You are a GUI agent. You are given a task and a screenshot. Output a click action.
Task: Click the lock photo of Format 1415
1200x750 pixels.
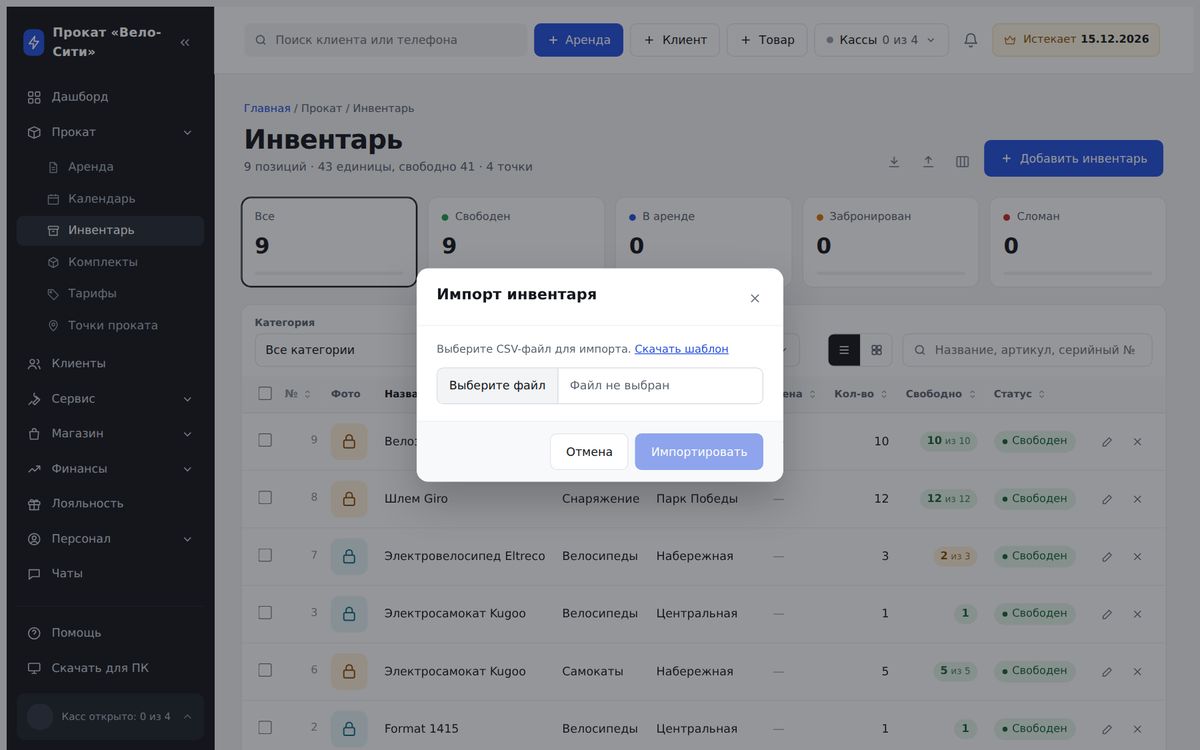point(349,729)
